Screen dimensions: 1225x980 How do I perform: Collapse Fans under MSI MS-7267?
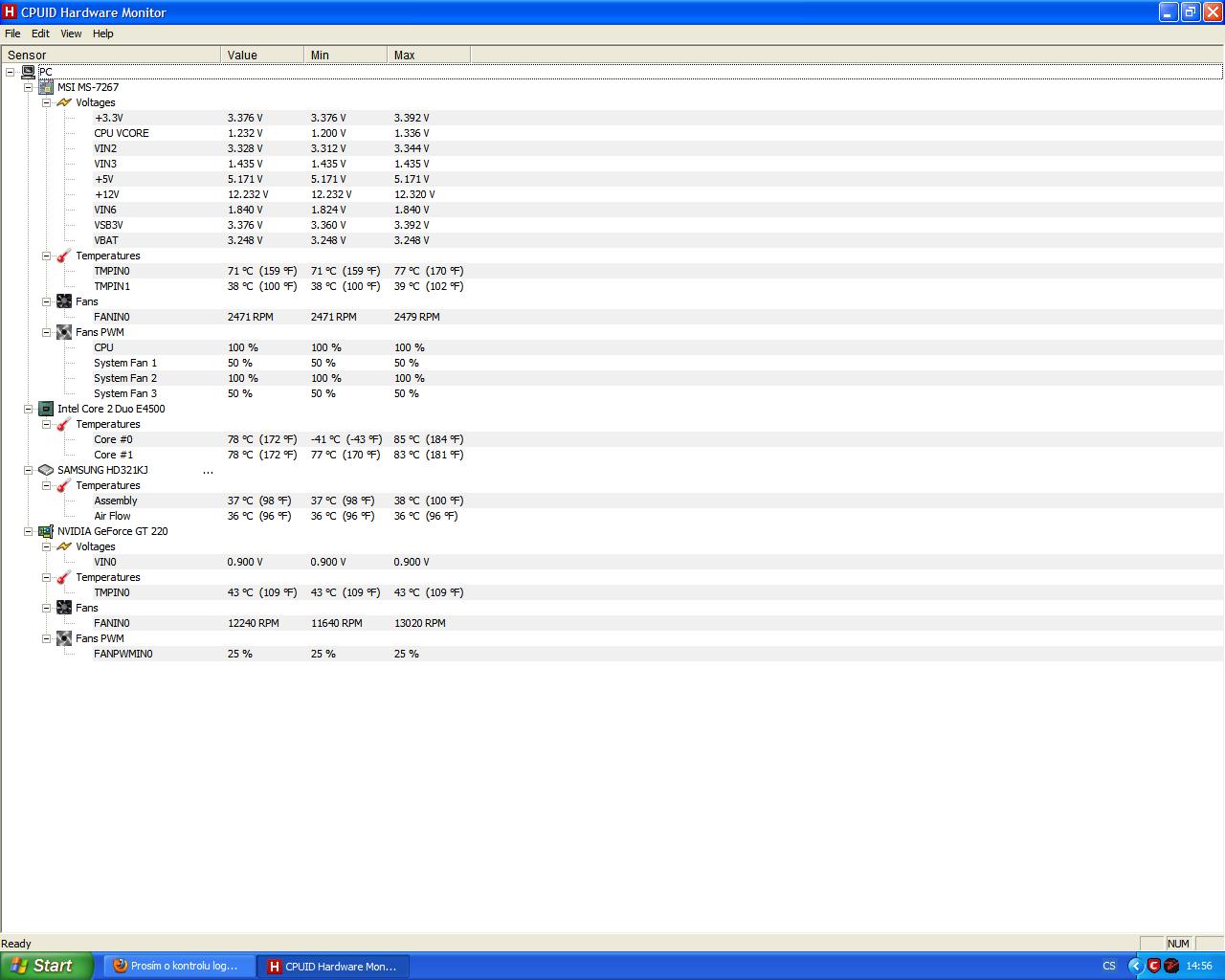[x=46, y=301]
